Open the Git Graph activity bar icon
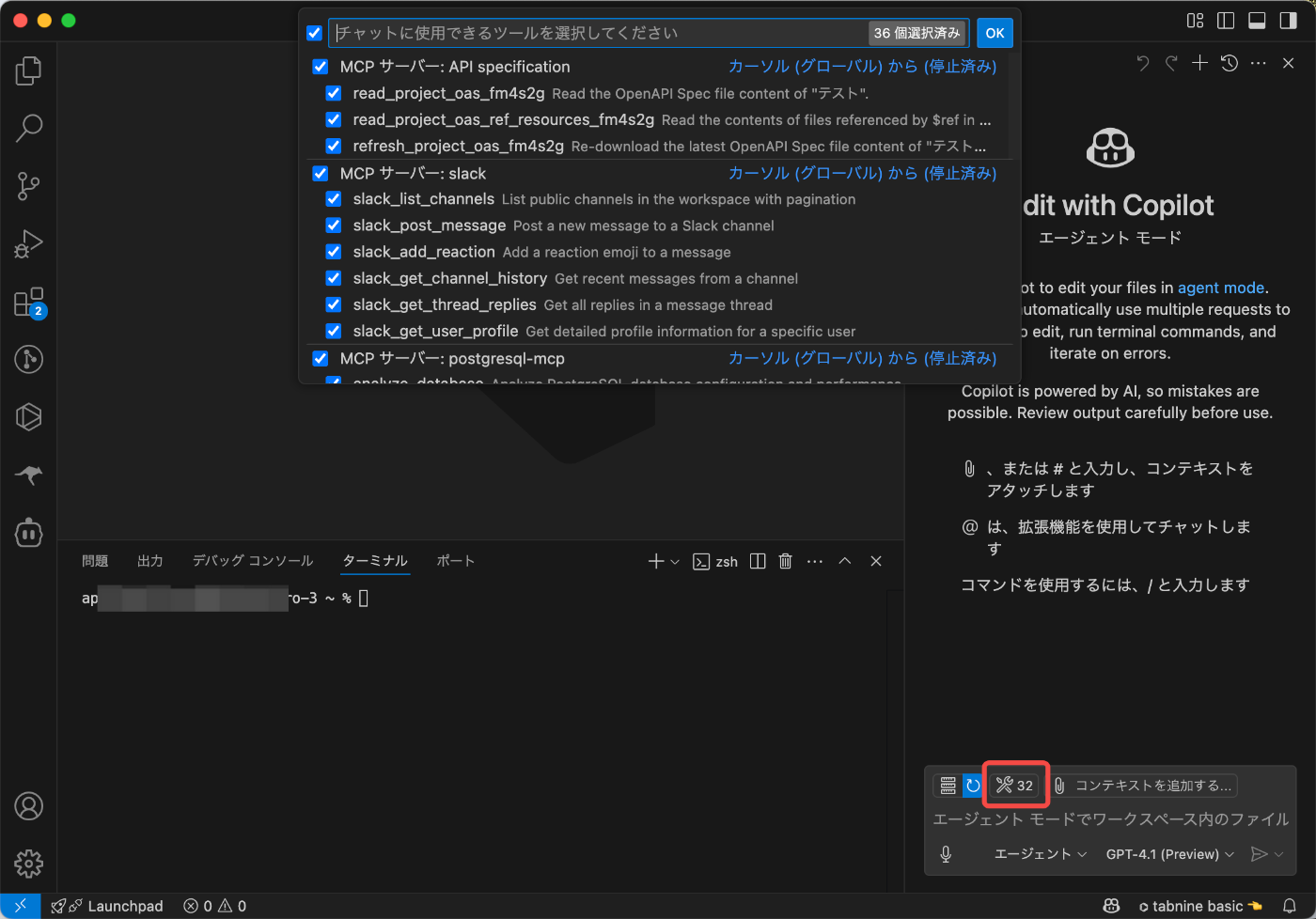Viewport: 1316px width, 919px height. point(29,359)
